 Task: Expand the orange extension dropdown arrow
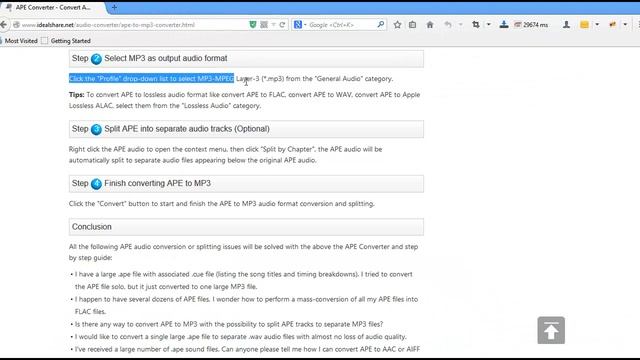625,25
